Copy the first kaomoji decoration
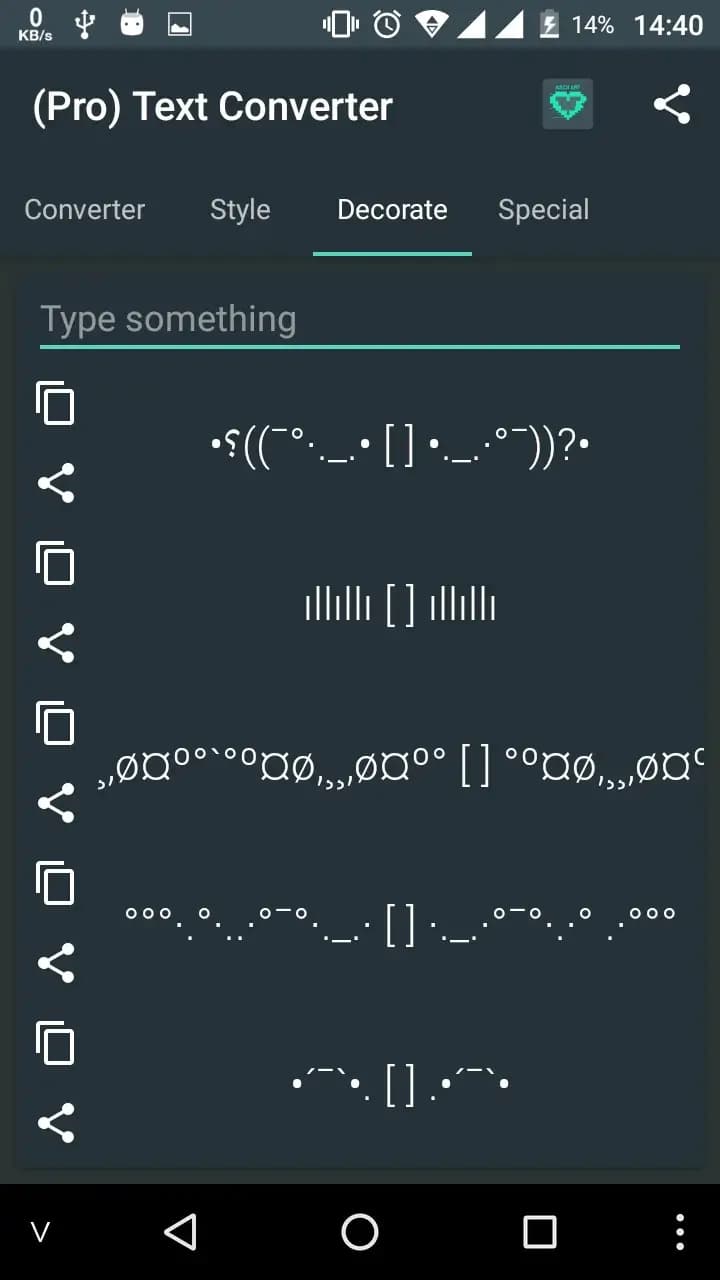This screenshot has width=720, height=1280. pyautogui.click(x=55, y=403)
